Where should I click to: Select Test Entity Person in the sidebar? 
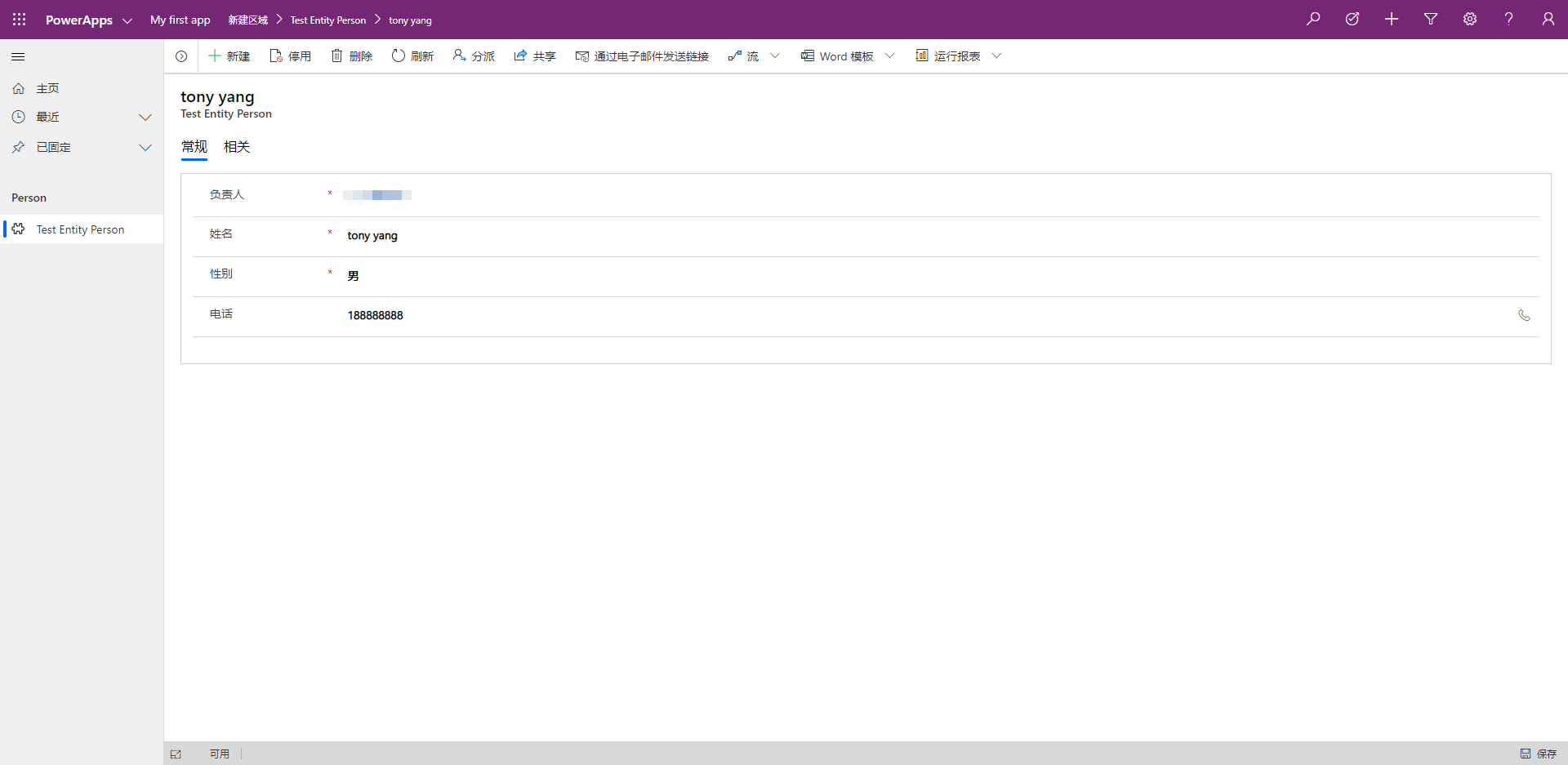coord(79,229)
